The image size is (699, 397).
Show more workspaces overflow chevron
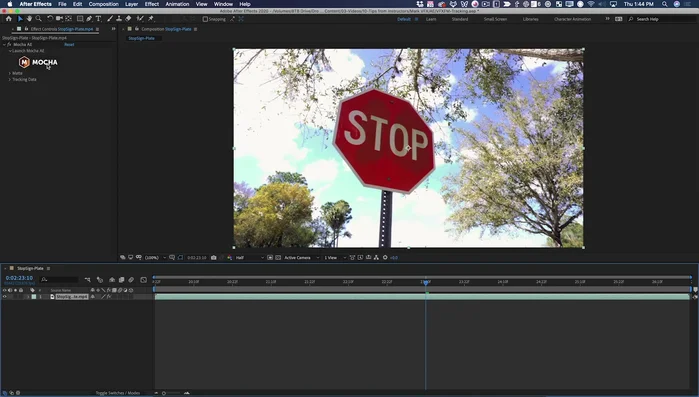click(607, 19)
